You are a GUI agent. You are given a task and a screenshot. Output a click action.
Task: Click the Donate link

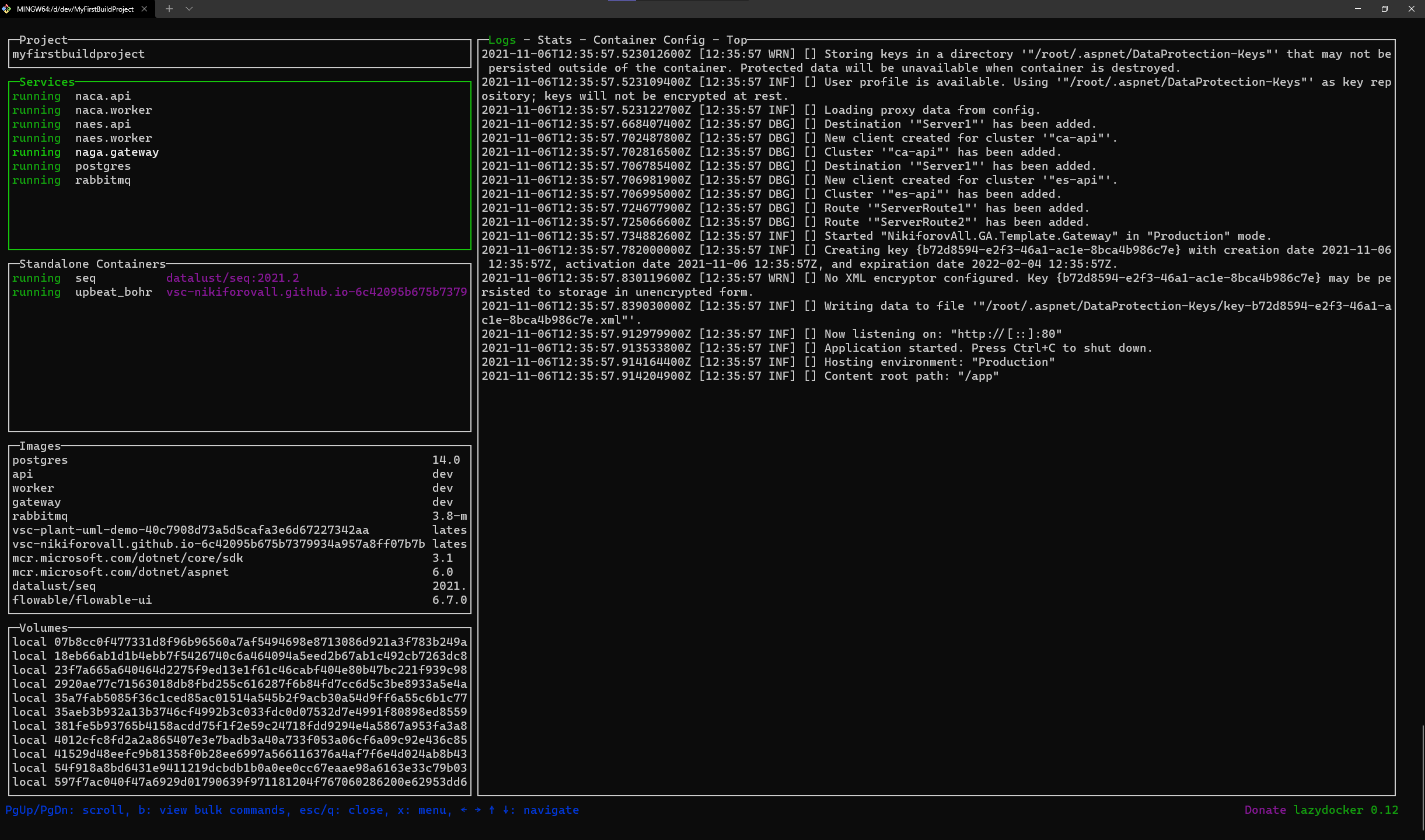click(x=1265, y=810)
